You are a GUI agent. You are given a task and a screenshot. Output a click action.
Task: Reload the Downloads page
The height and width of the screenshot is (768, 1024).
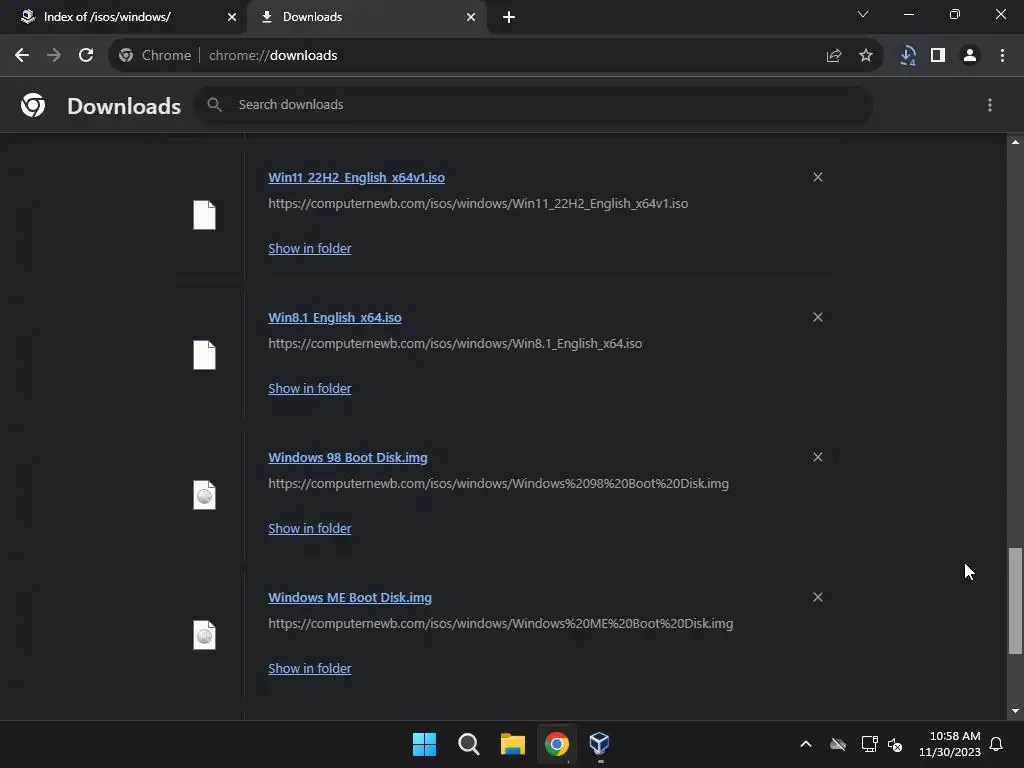tap(86, 56)
